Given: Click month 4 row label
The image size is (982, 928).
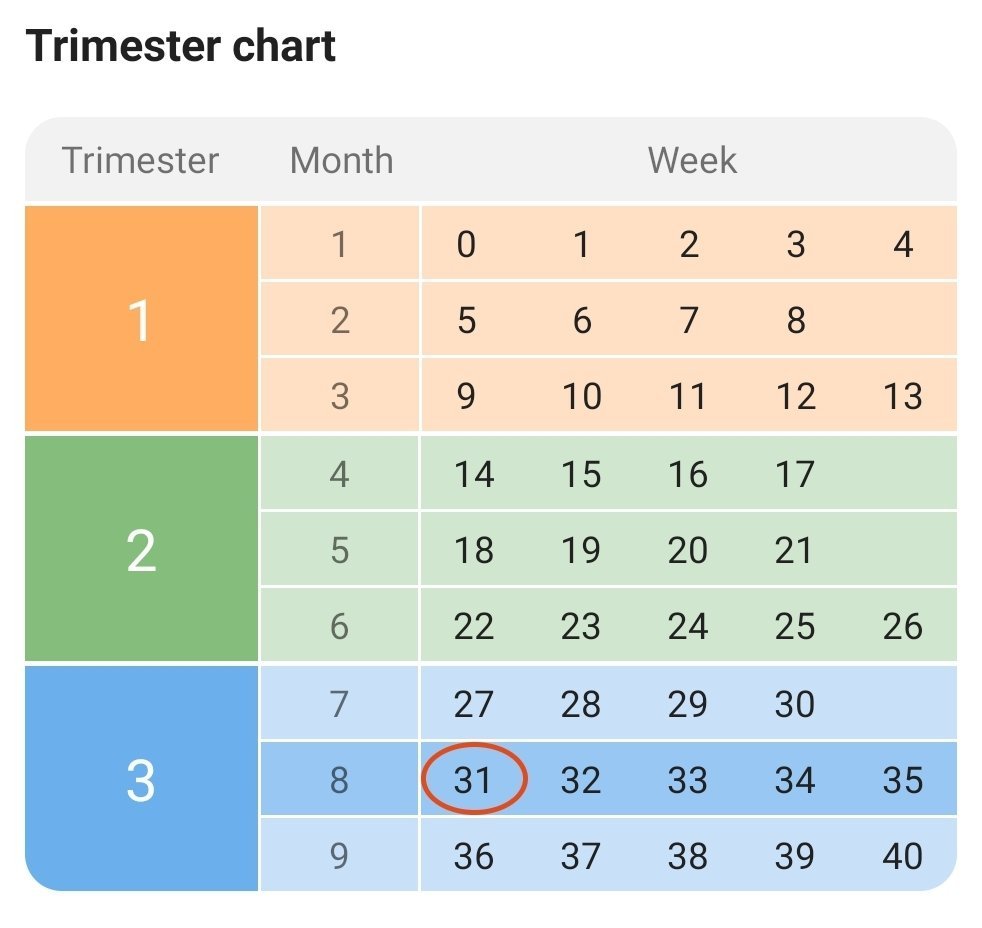Looking at the screenshot, I should pyautogui.click(x=340, y=474).
